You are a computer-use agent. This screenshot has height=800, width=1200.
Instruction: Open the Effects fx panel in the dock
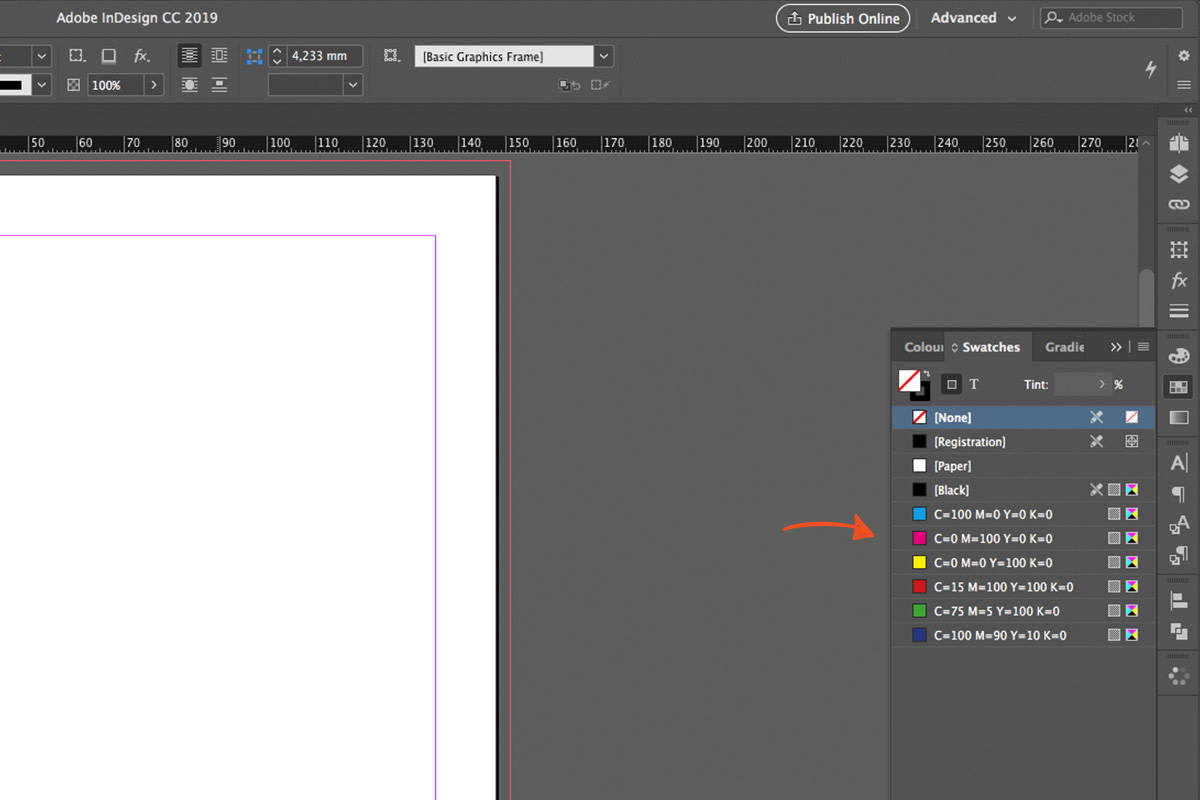pos(1179,281)
